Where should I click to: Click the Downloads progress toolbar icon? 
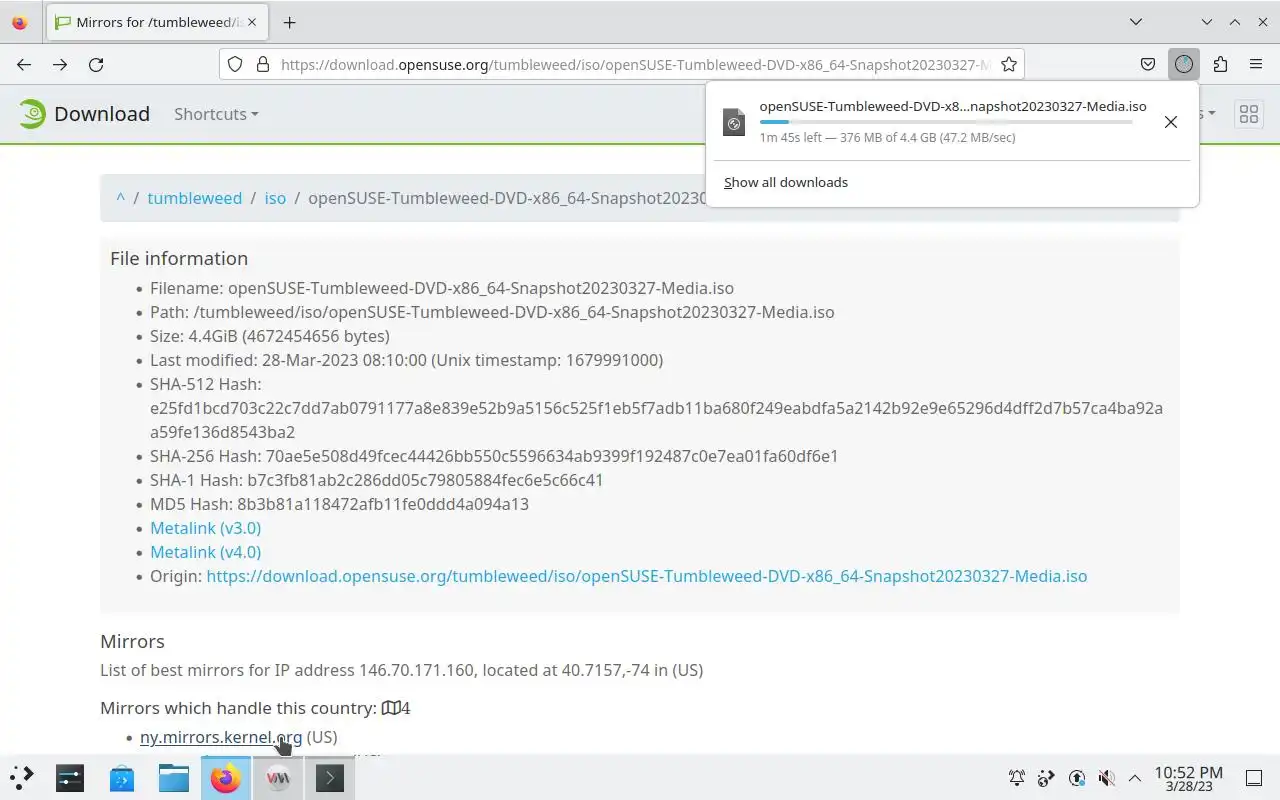[x=1184, y=64]
